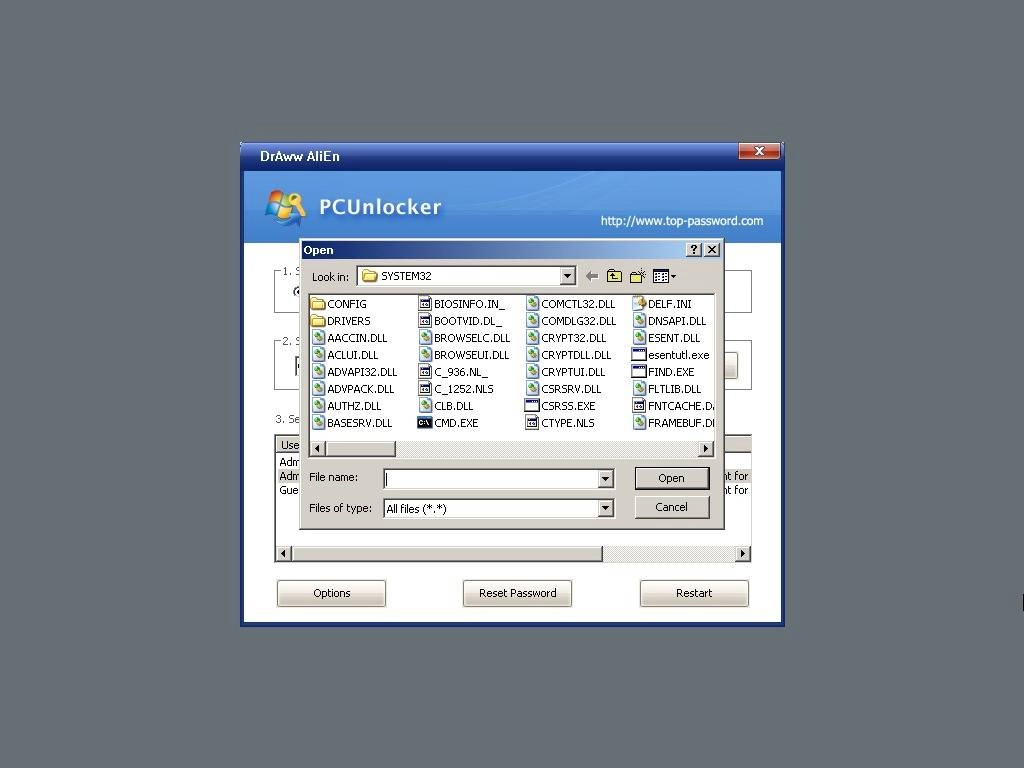The height and width of the screenshot is (768, 1024).
Task: Click the file list horizontal scrollbar thumb
Action: 360,449
